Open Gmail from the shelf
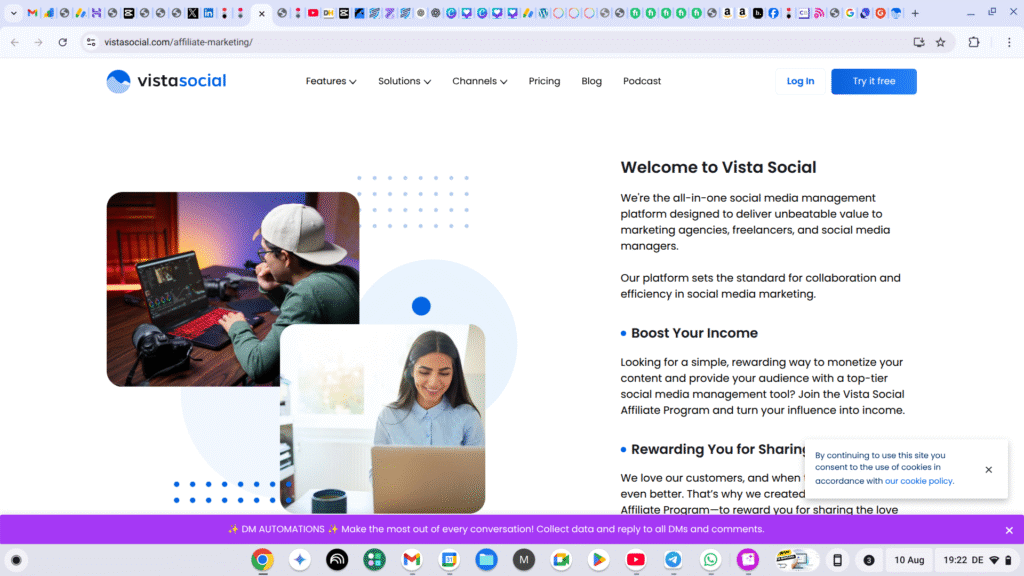This screenshot has width=1024, height=576. pyautogui.click(x=411, y=560)
